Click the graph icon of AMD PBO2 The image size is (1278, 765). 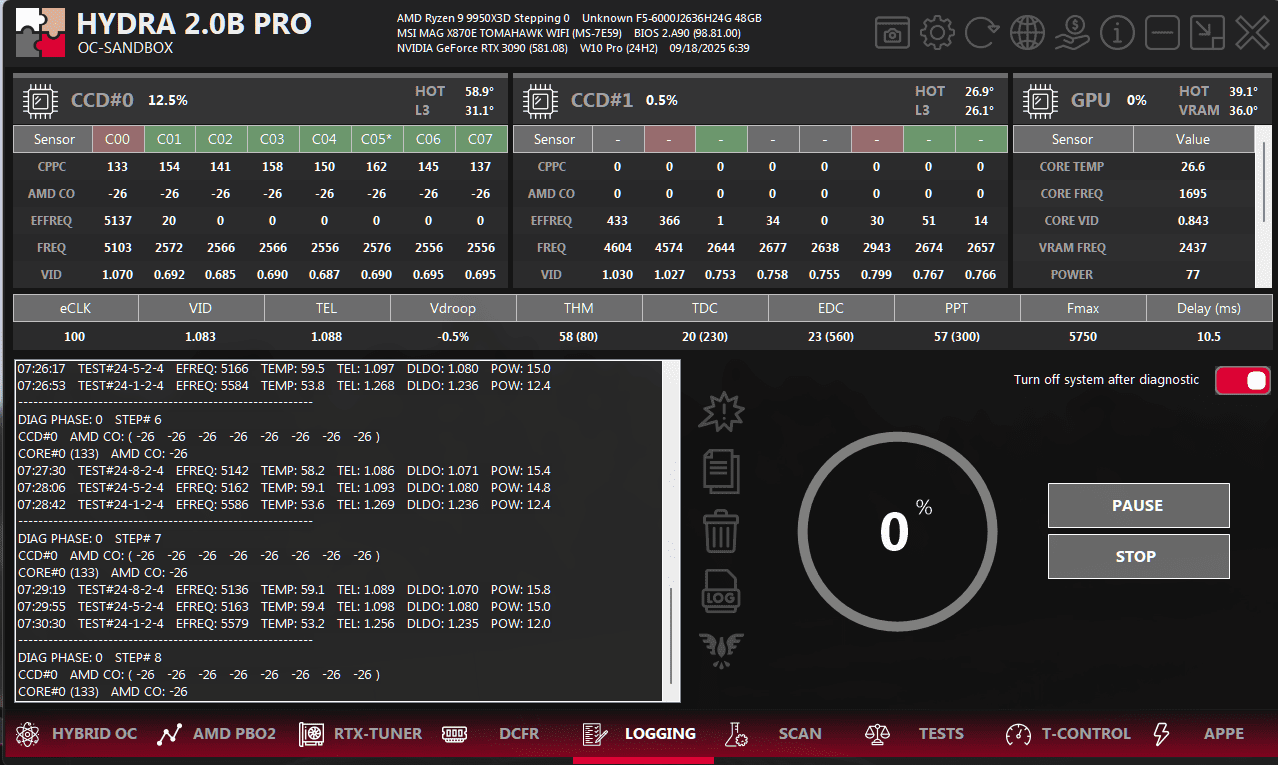(x=169, y=734)
